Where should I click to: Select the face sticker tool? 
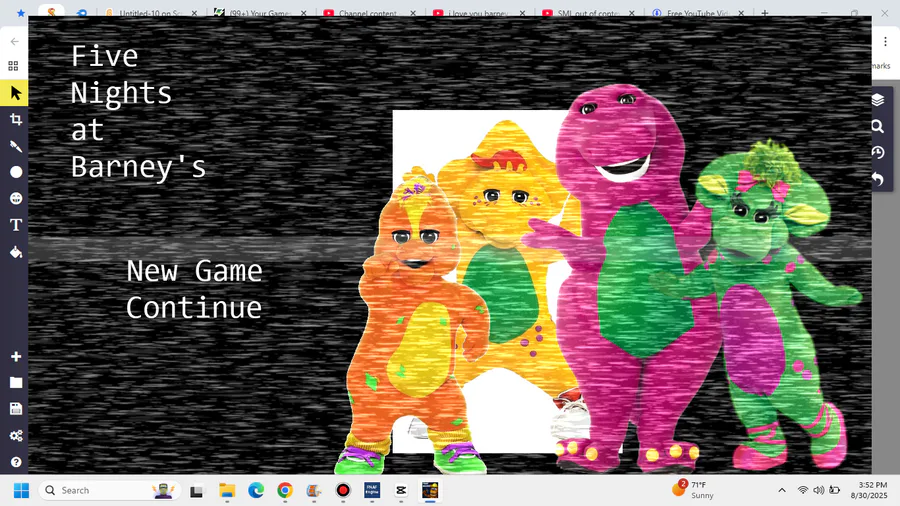[x=15, y=198]
